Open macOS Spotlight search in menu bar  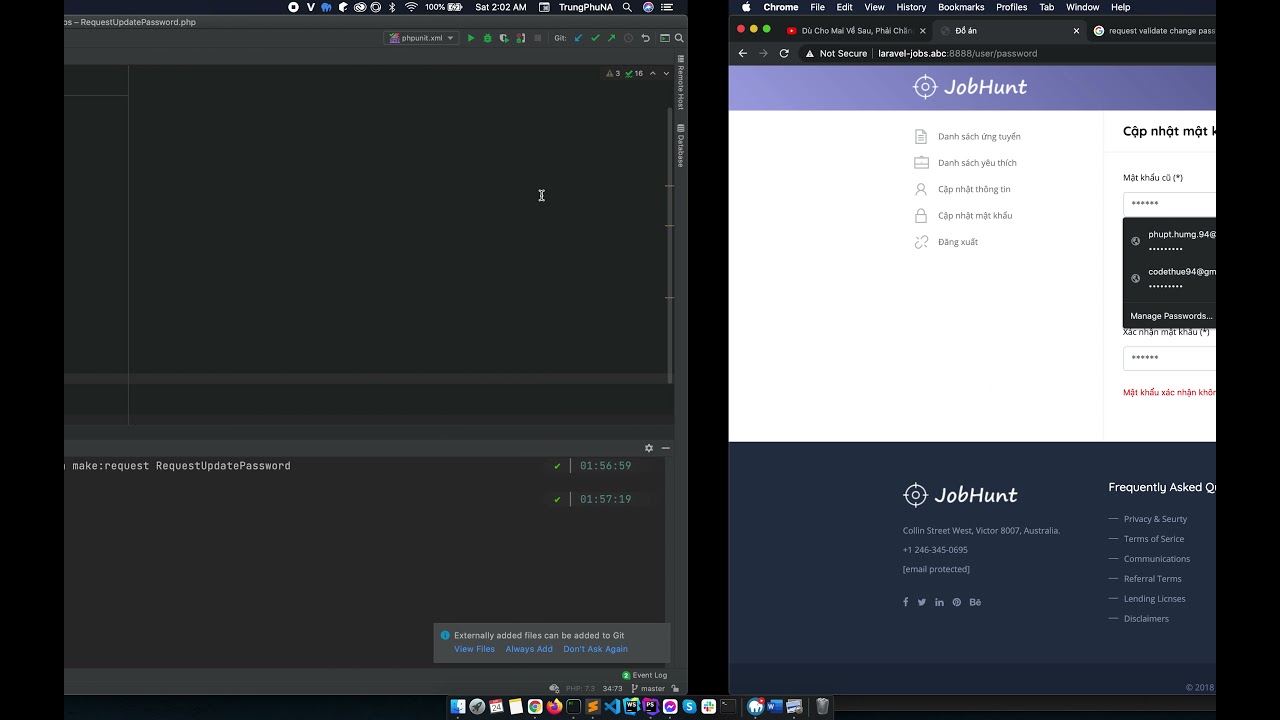coord(627,7)
